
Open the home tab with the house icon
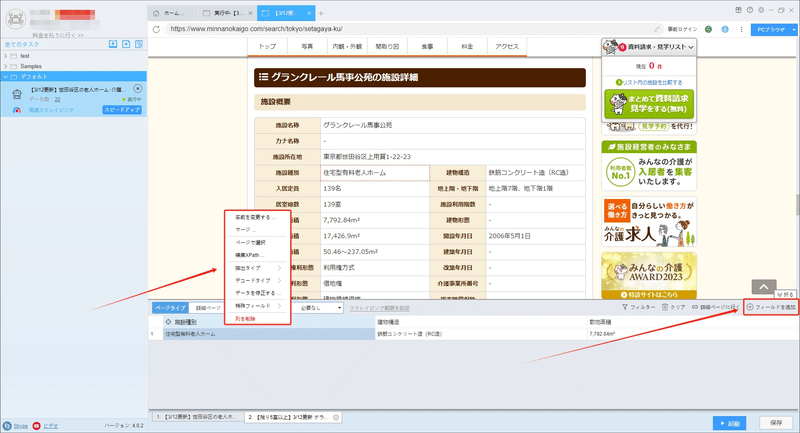(156, 13)
